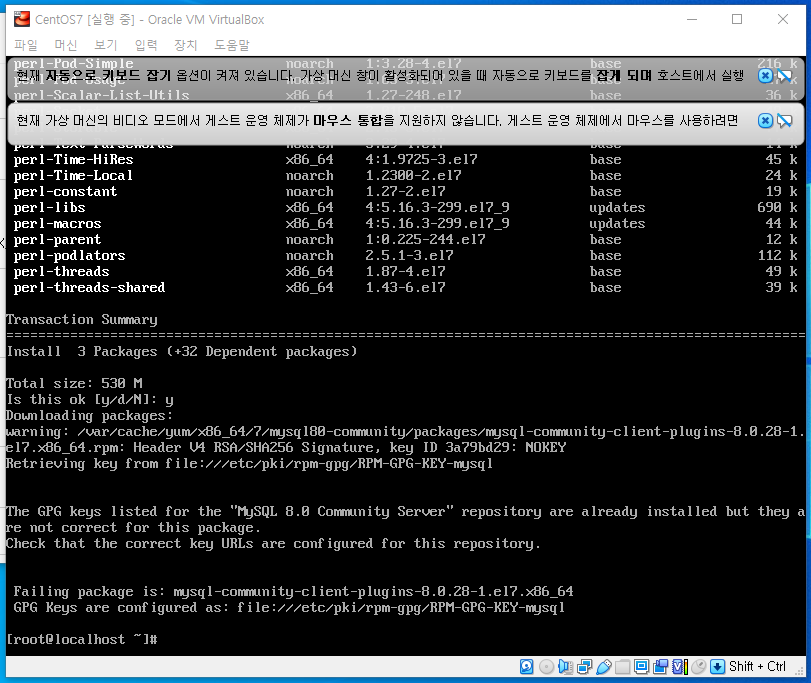
Task: Click the 'perl-libs' package name
Action: [x=49, y=207]
